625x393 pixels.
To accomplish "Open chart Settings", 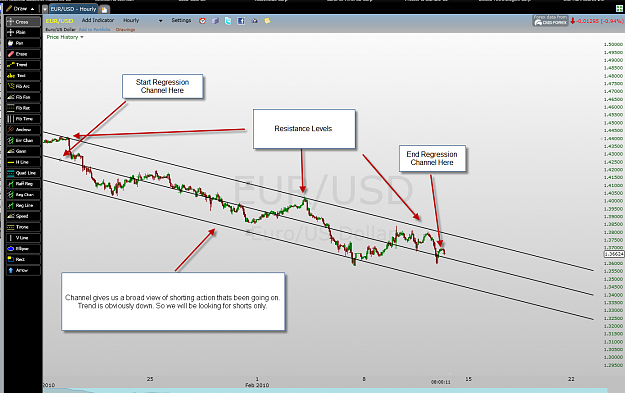I will coord(181,20).
